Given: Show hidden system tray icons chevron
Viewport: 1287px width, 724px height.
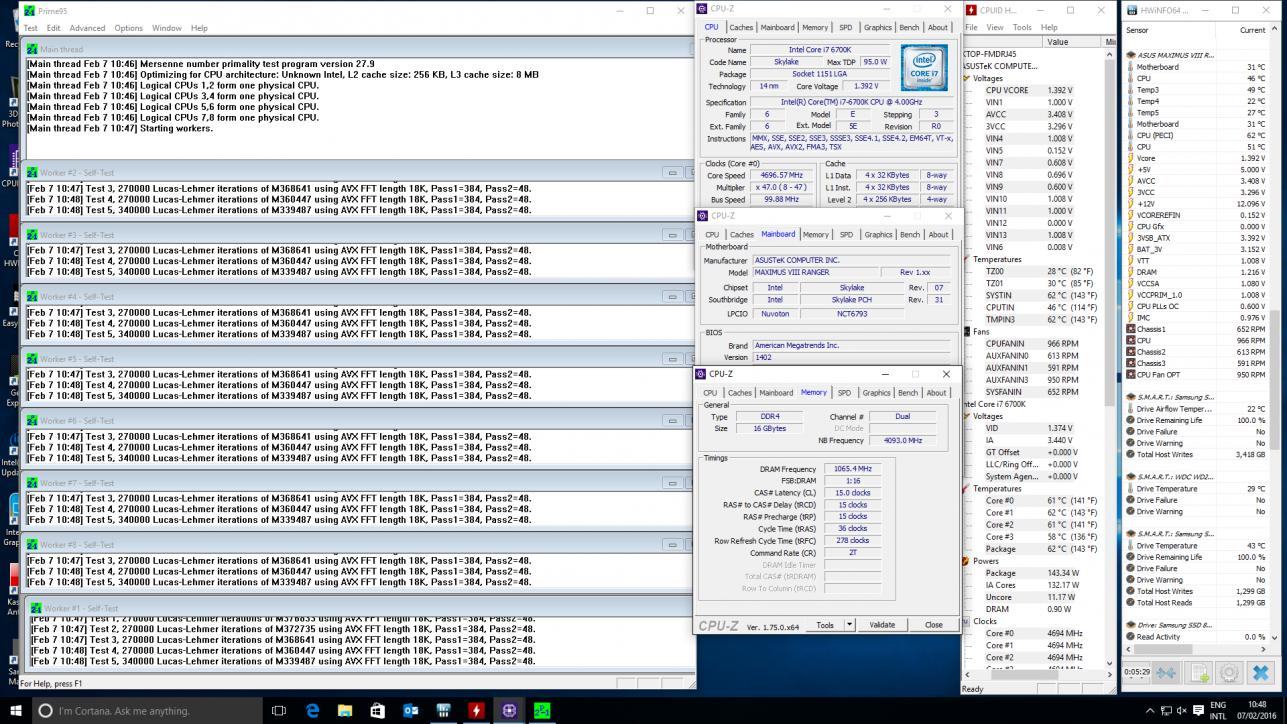Looking at the screenshot, I should [x=1148, y=711].
